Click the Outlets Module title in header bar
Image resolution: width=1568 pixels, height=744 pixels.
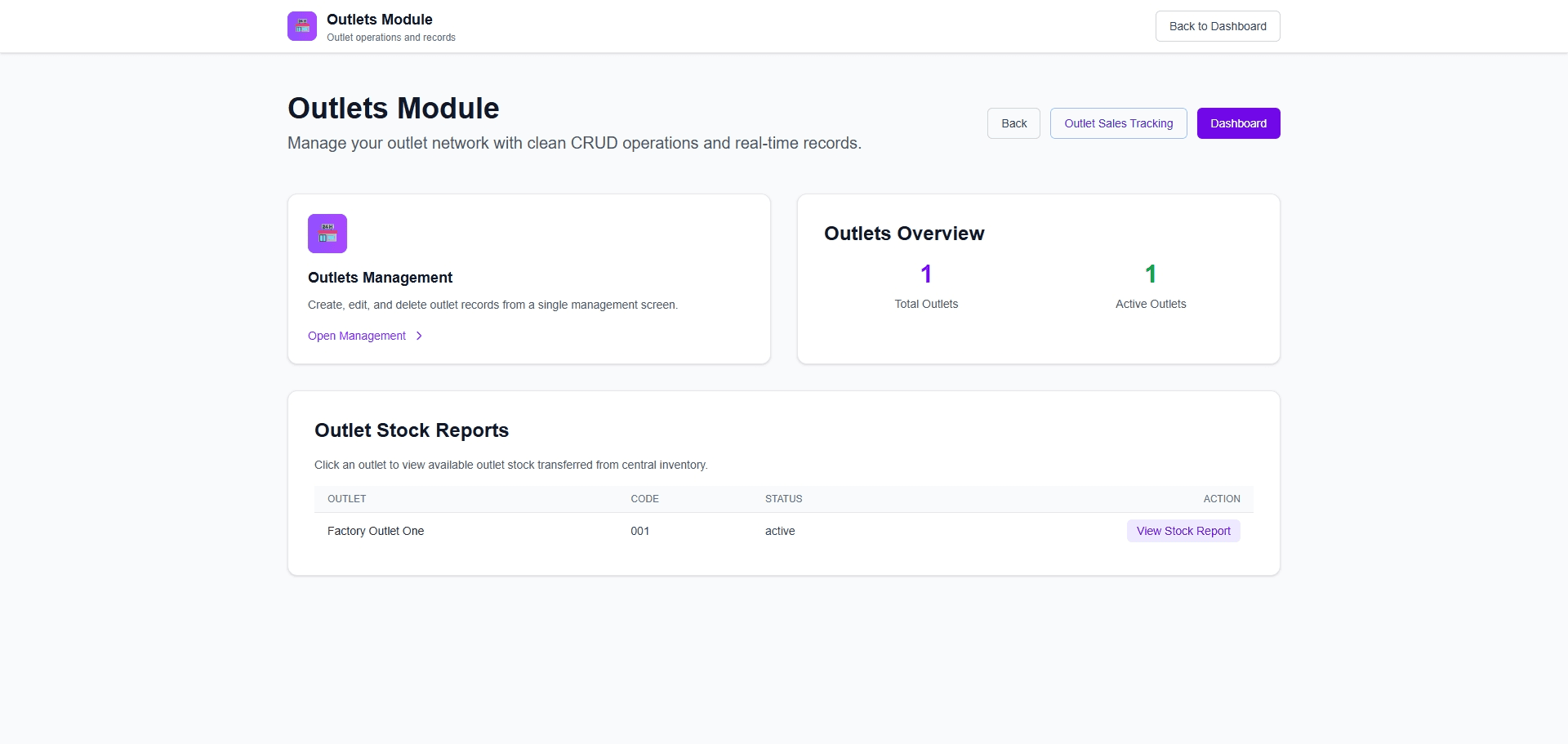tap(379, 20)
